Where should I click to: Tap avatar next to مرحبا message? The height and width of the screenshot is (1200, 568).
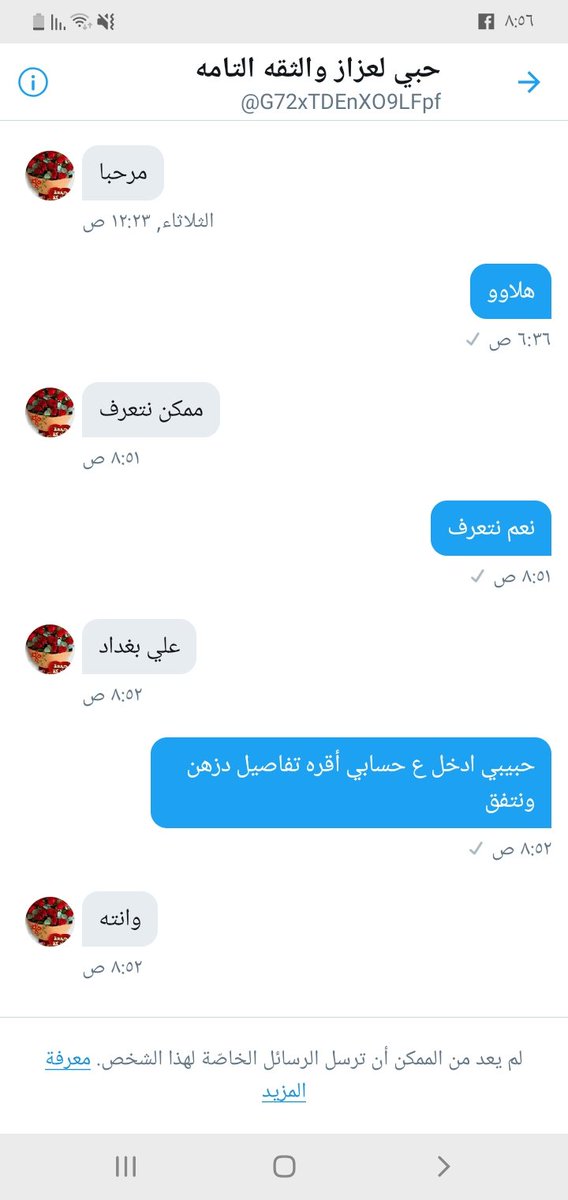point(50,176)
